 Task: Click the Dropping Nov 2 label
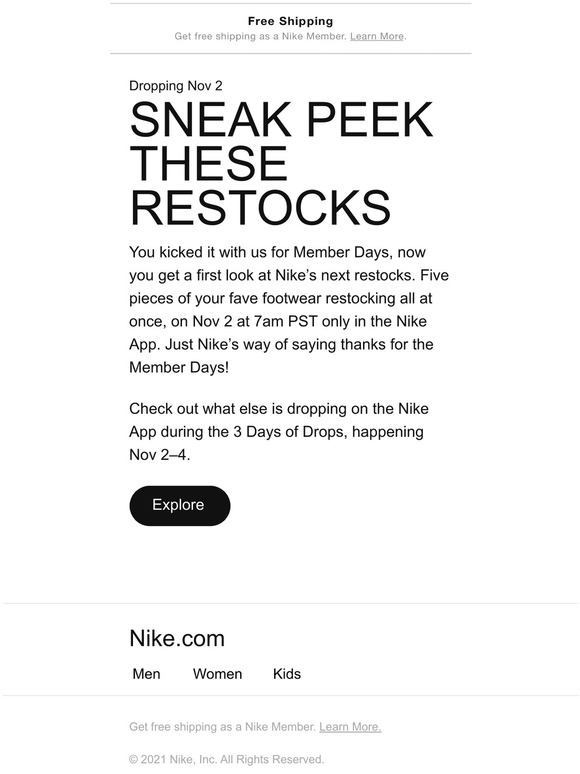176,85
